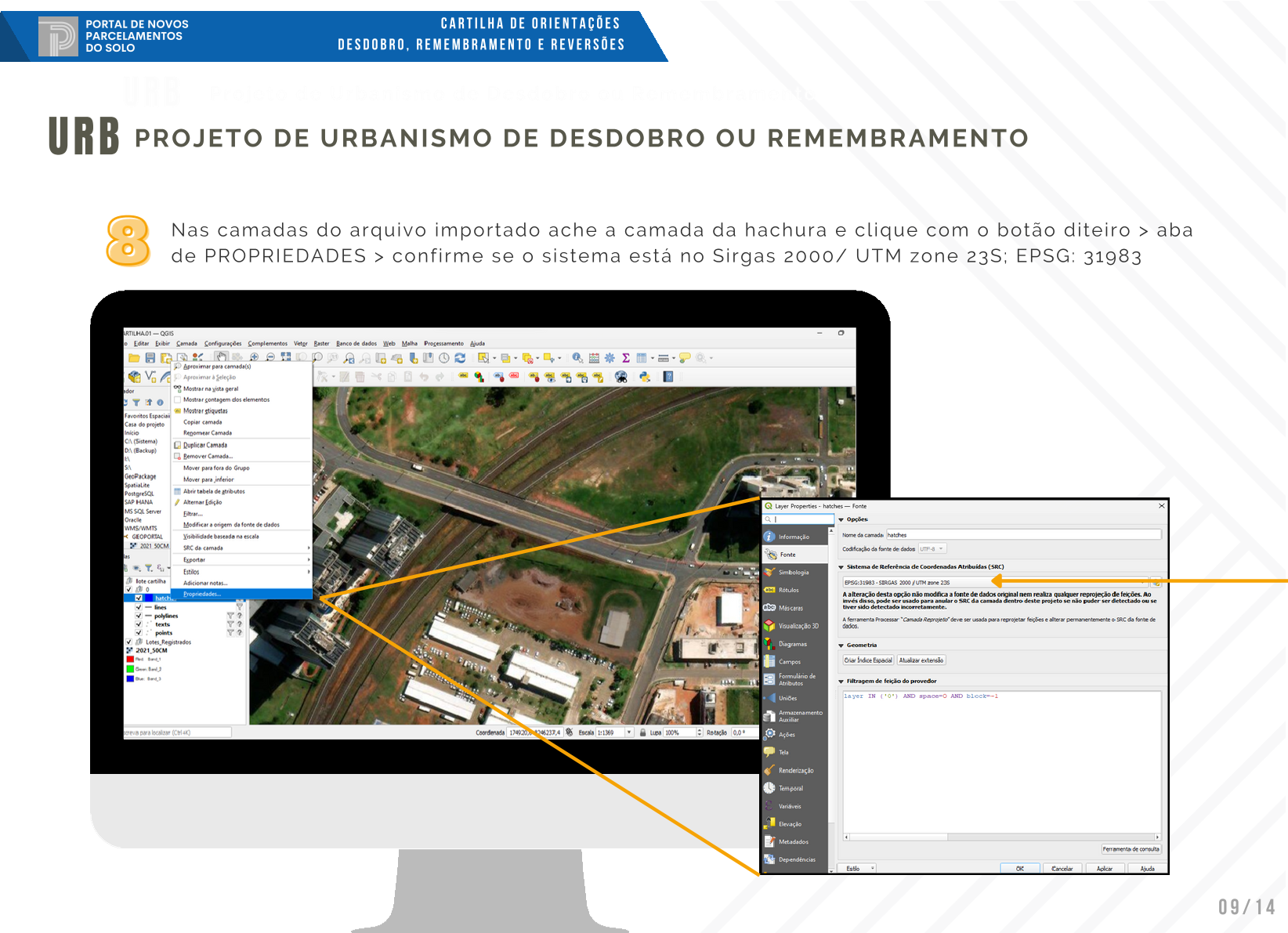Image resolution: width=1288 pixels, height=933 pixels.
Task: Click the red Band_1 color swatch
Action: point(130,660)
